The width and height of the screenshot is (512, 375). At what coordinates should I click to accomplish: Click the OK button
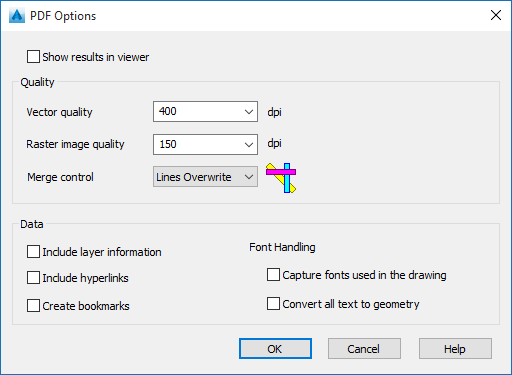(275, 349)
